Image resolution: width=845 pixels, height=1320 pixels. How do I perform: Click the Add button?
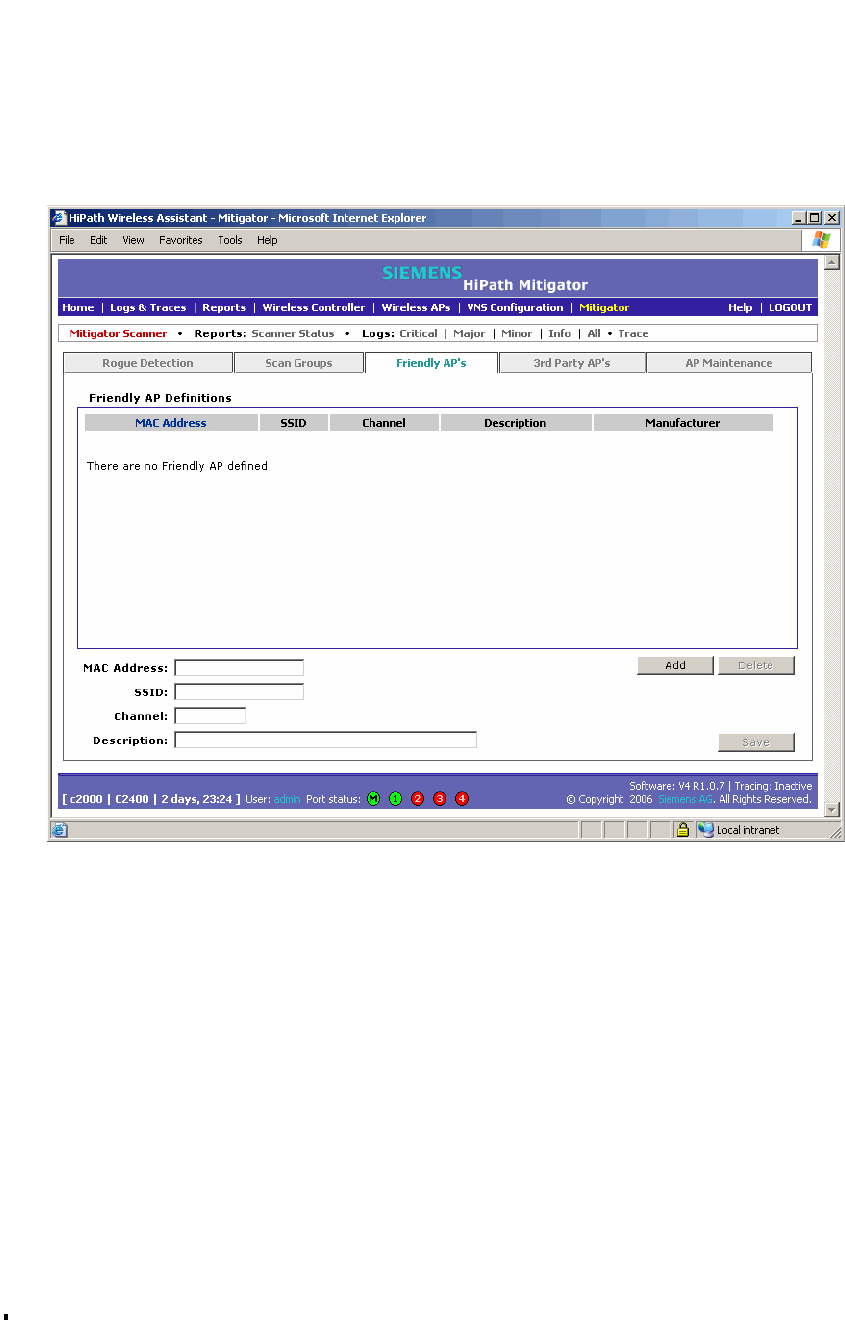pyautogui.click(x=675, y=666)
